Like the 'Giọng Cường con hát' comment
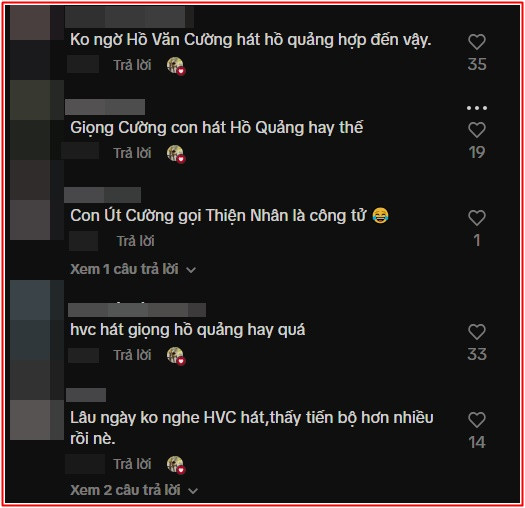Image resolution: width=525 pixels, height=508 pixels. (477, 130)
